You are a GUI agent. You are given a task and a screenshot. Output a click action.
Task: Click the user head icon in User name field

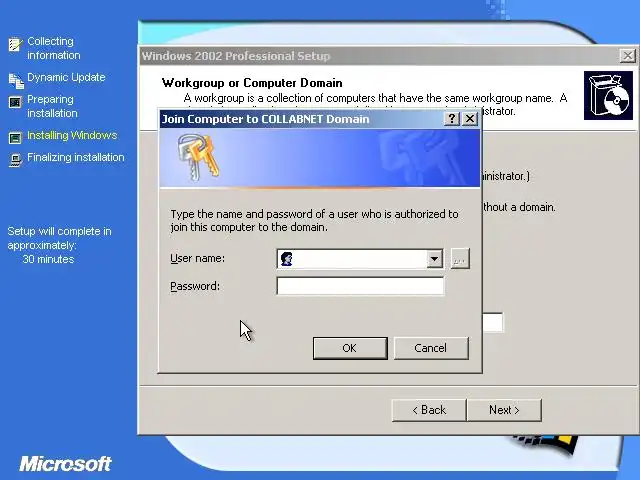click(287, 259)
